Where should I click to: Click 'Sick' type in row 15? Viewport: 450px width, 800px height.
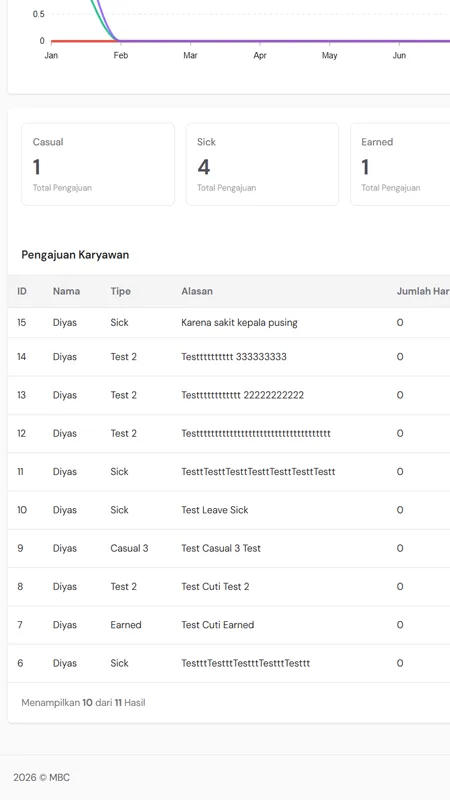[x=119, y=322]
